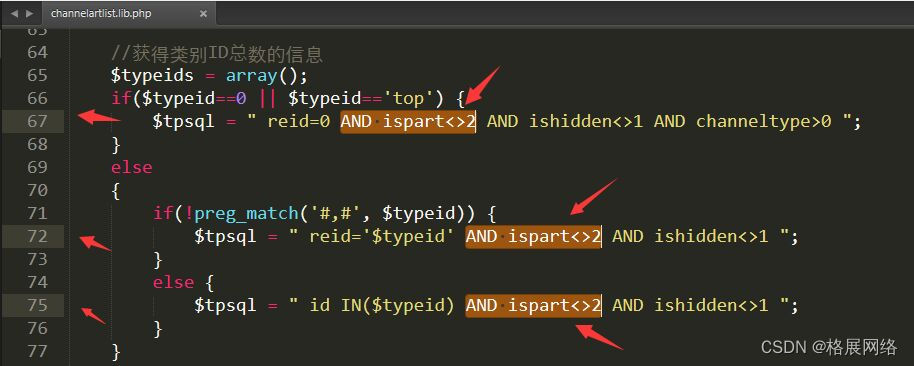Click the 'top' string on line 66
This screenshot has height=366, width=914.
(x=409, y=98)
